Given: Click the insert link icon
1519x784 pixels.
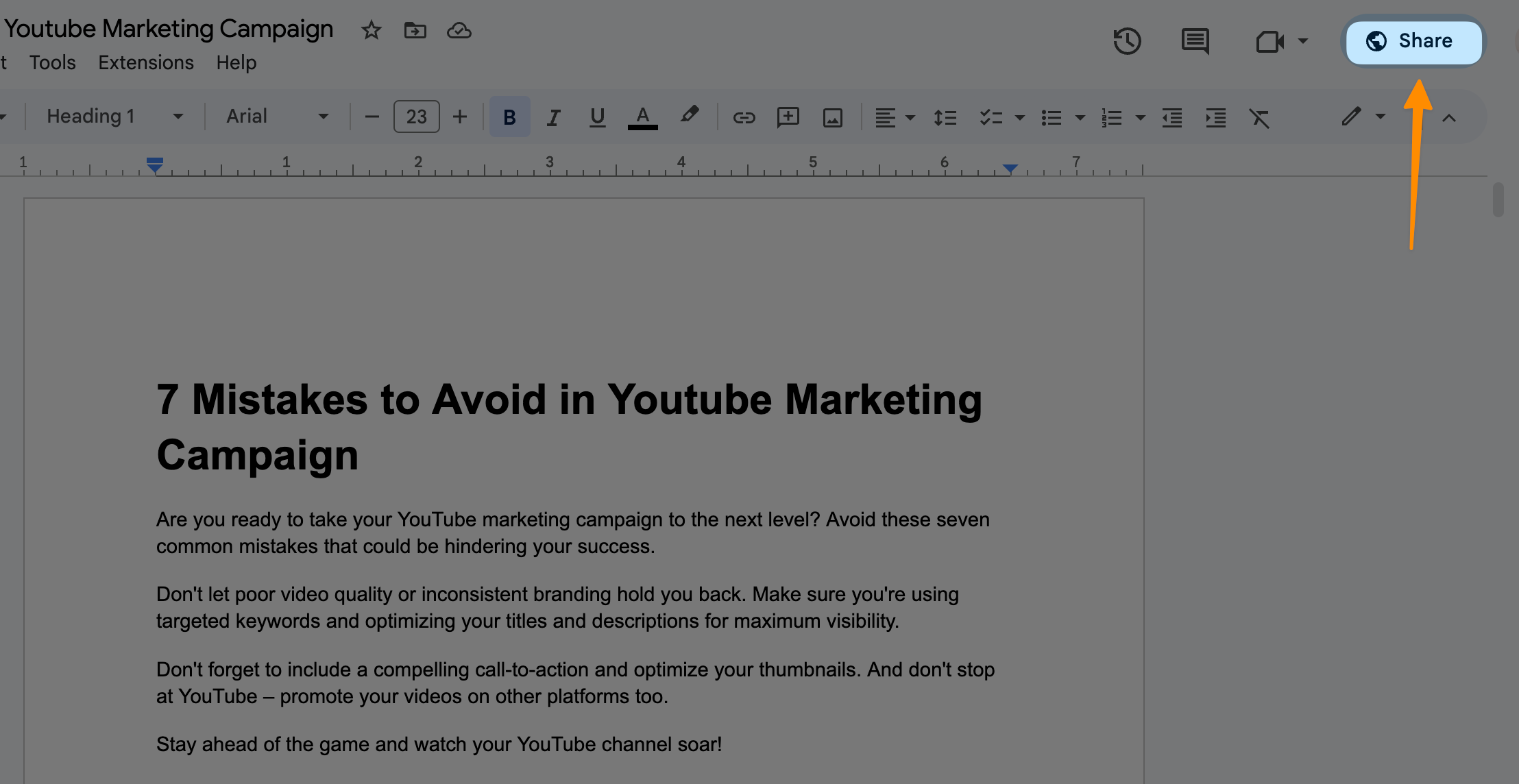Looking at the screenshot, I should tap(744, 117).
